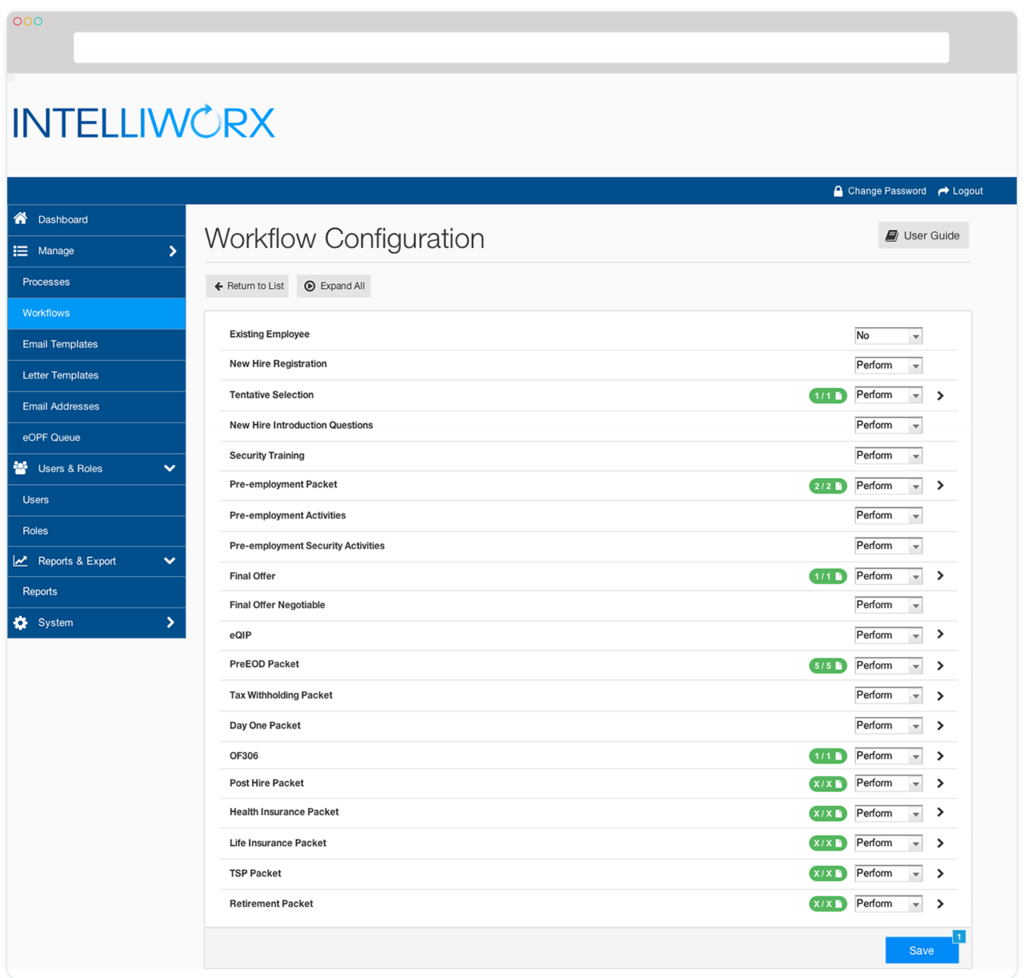Screen dimensions: 1024x978
Task: Click the Final Offer 1/1 badge
Action: coord(827,576)
